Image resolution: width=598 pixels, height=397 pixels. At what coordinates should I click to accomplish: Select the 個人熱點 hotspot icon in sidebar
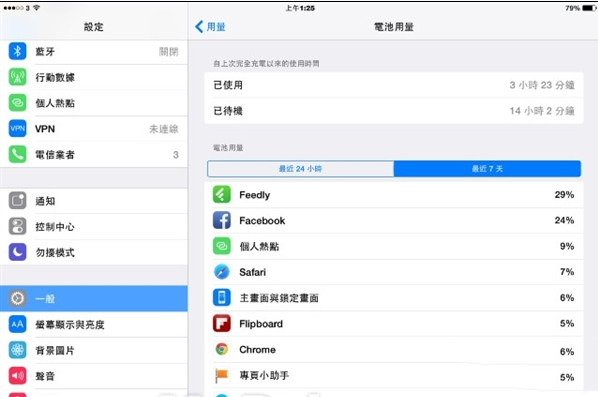point(18,103)
